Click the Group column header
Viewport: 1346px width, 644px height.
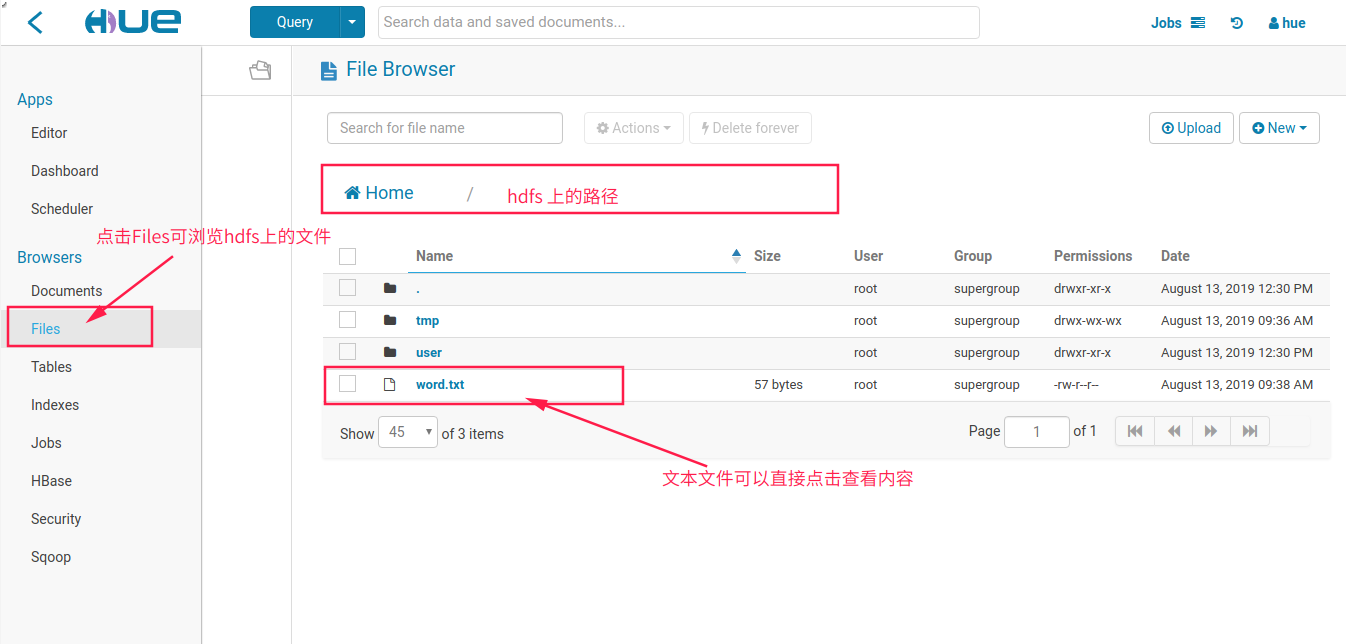(973, 256)
